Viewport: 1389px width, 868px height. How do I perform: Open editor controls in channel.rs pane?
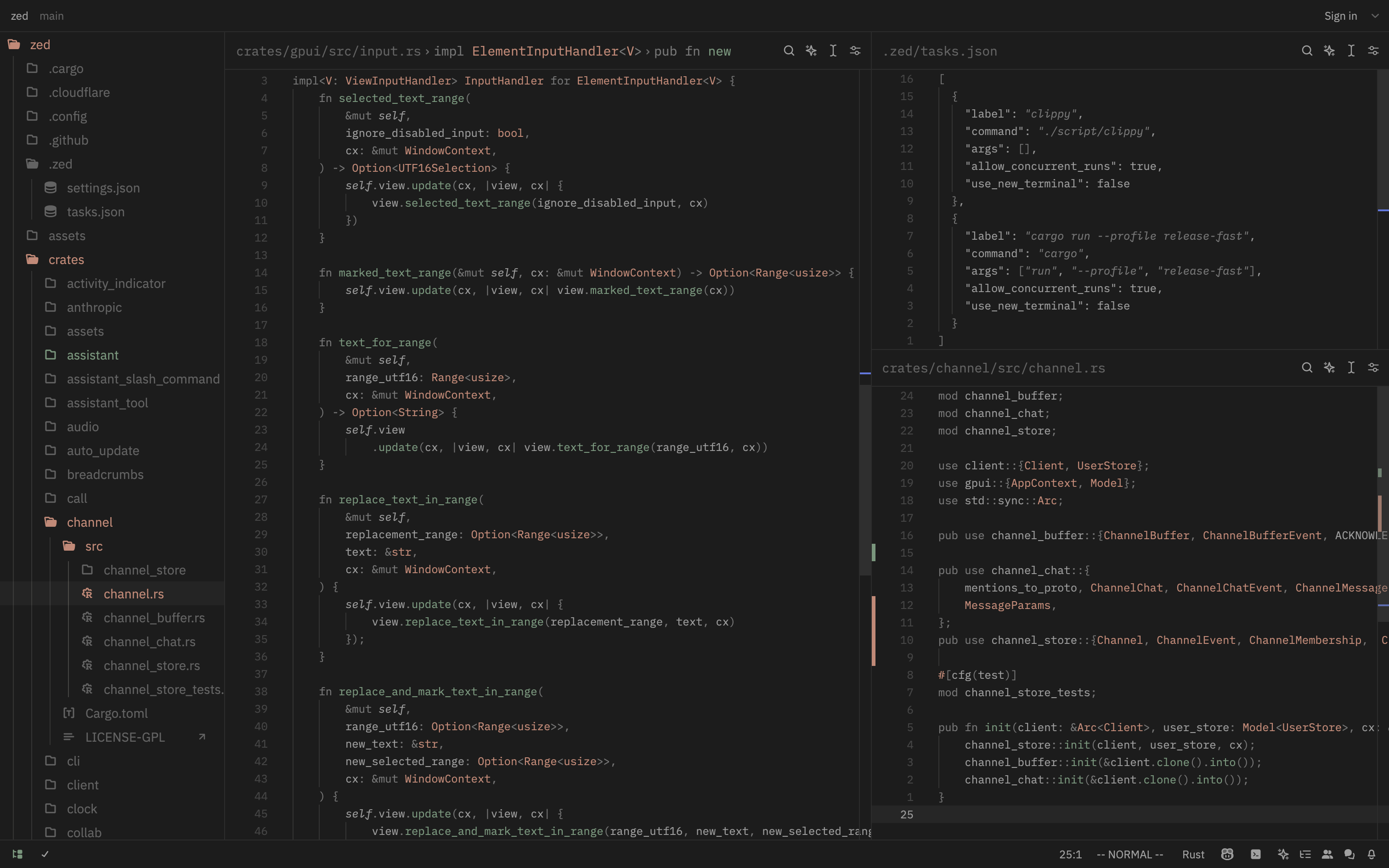[x=1373, y=368]
